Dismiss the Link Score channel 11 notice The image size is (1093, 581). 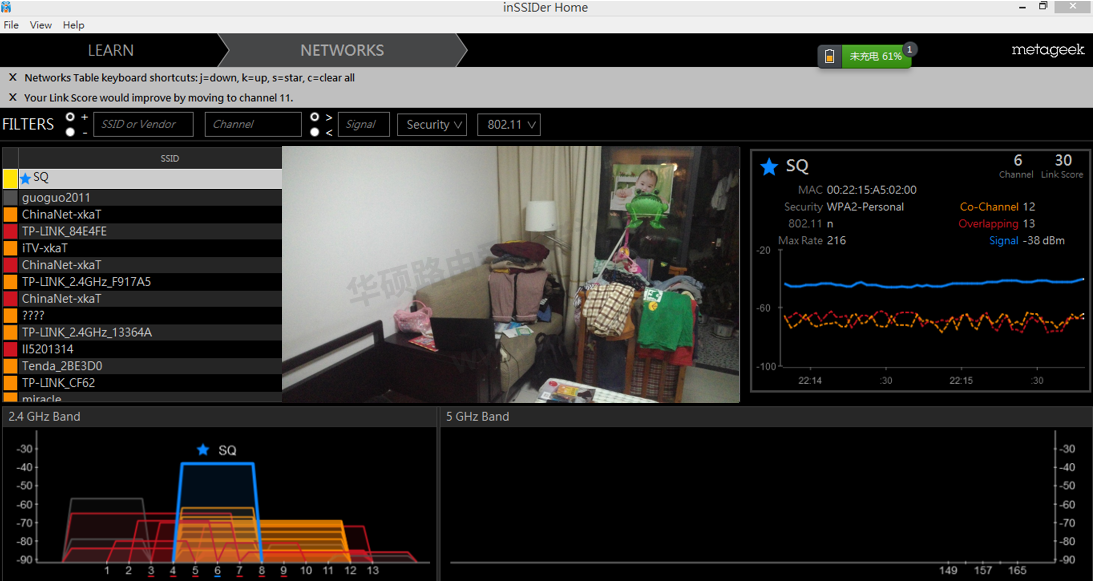click(x=13, y=98)
